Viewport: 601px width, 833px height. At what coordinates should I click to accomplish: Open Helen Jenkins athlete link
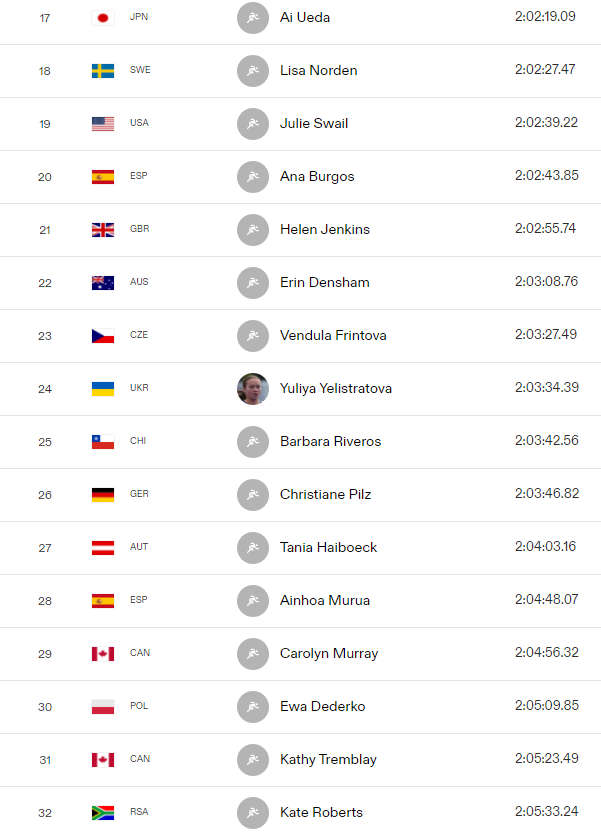pyautogui.click(x=325, y=230)
